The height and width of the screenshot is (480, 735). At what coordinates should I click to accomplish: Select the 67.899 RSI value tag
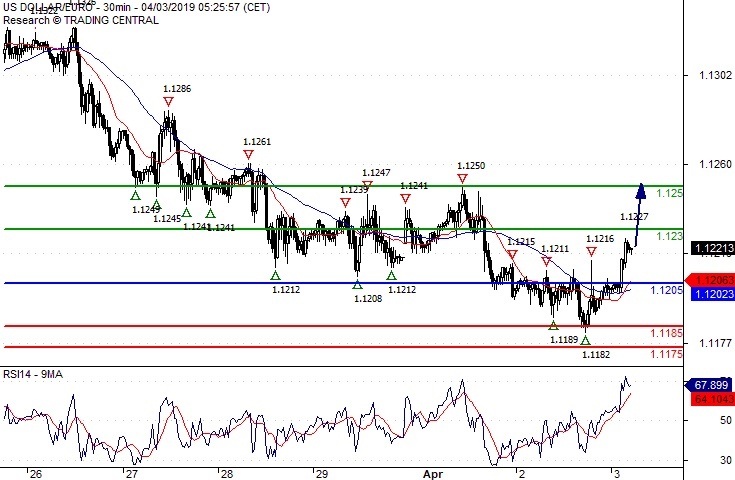pyautogui.click(x=710, y=385)
